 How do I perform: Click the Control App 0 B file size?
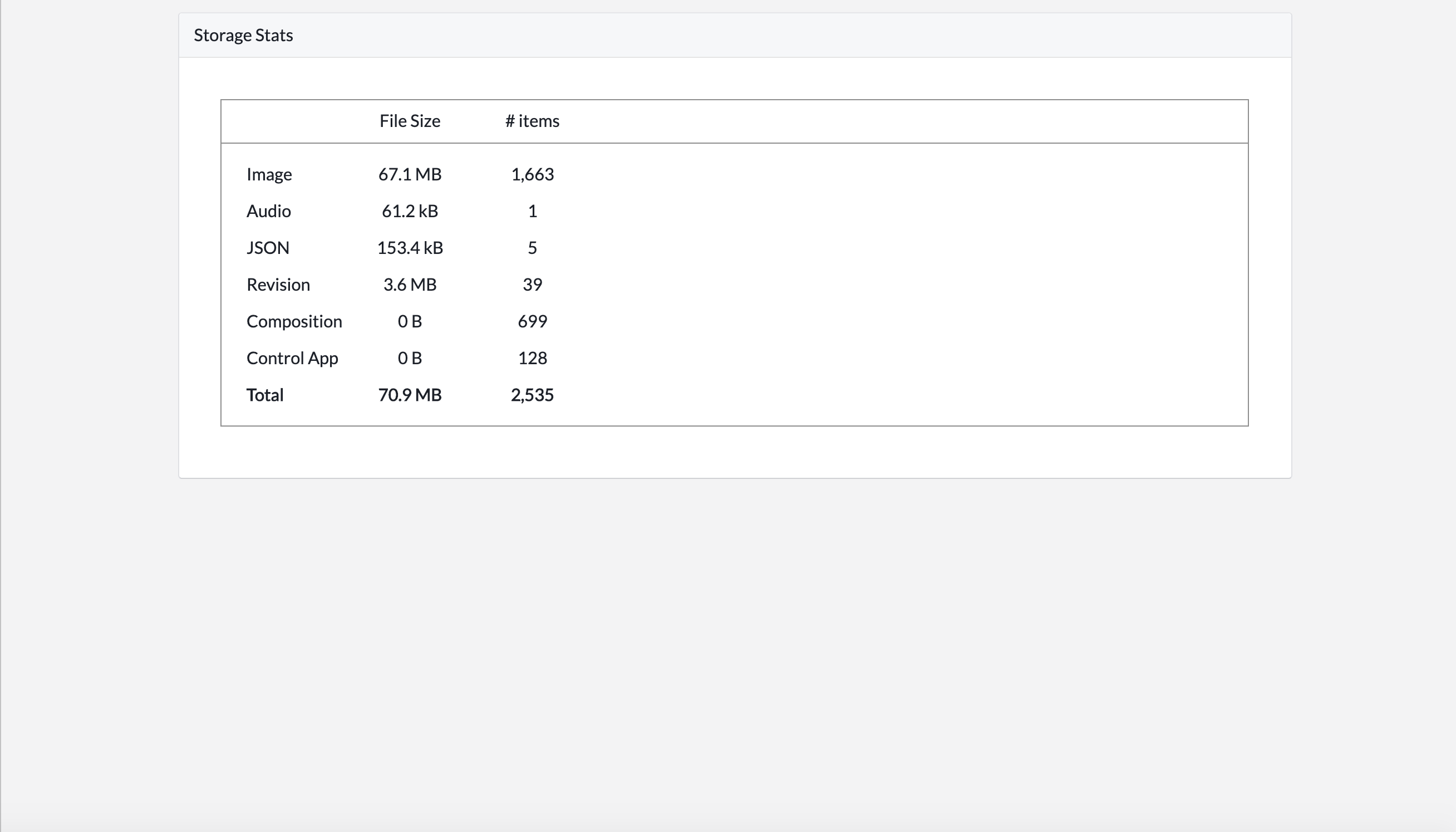point(410,358)
